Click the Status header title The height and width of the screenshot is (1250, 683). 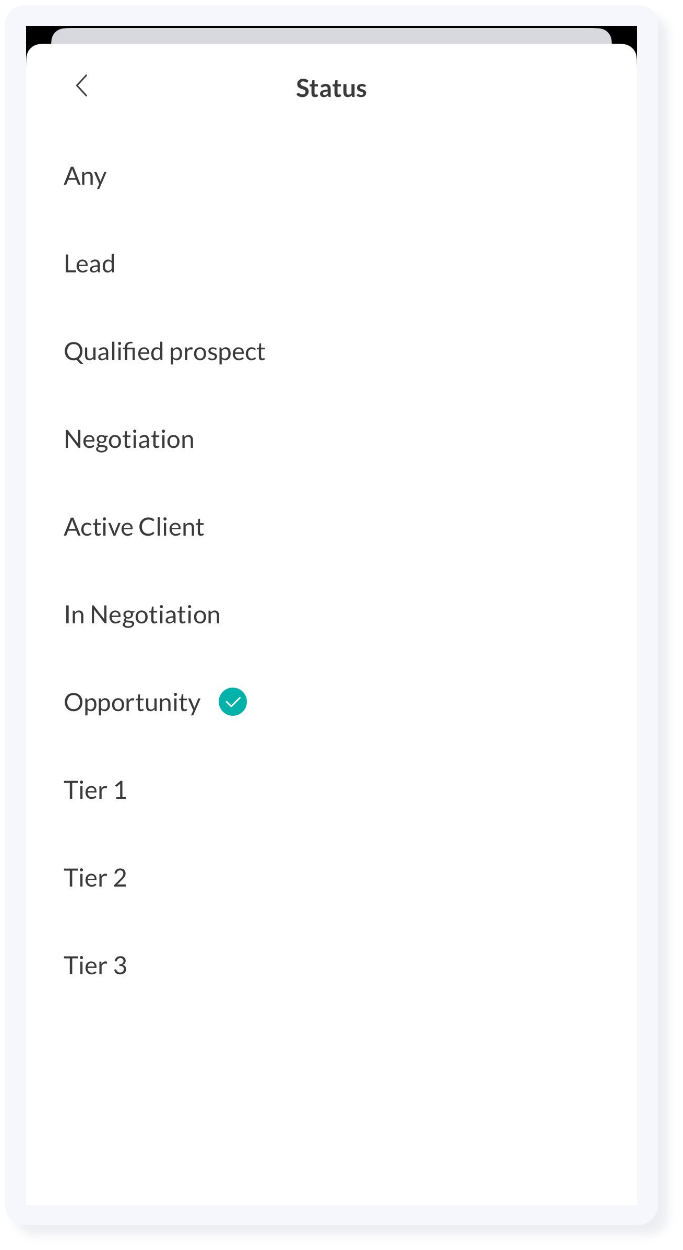pos(331,88)
